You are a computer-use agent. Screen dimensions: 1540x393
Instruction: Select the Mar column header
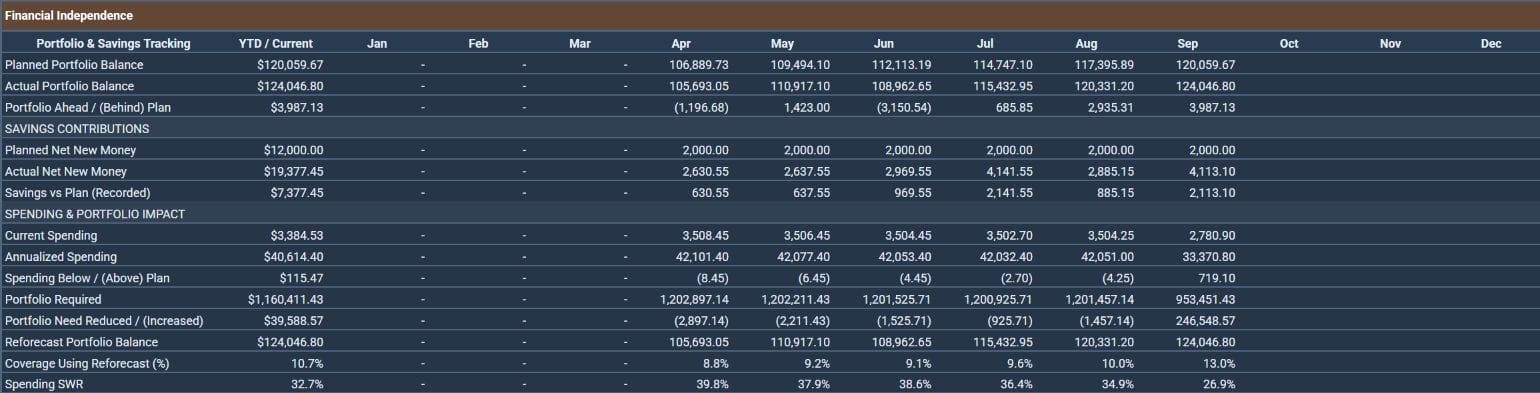(580, 44)
